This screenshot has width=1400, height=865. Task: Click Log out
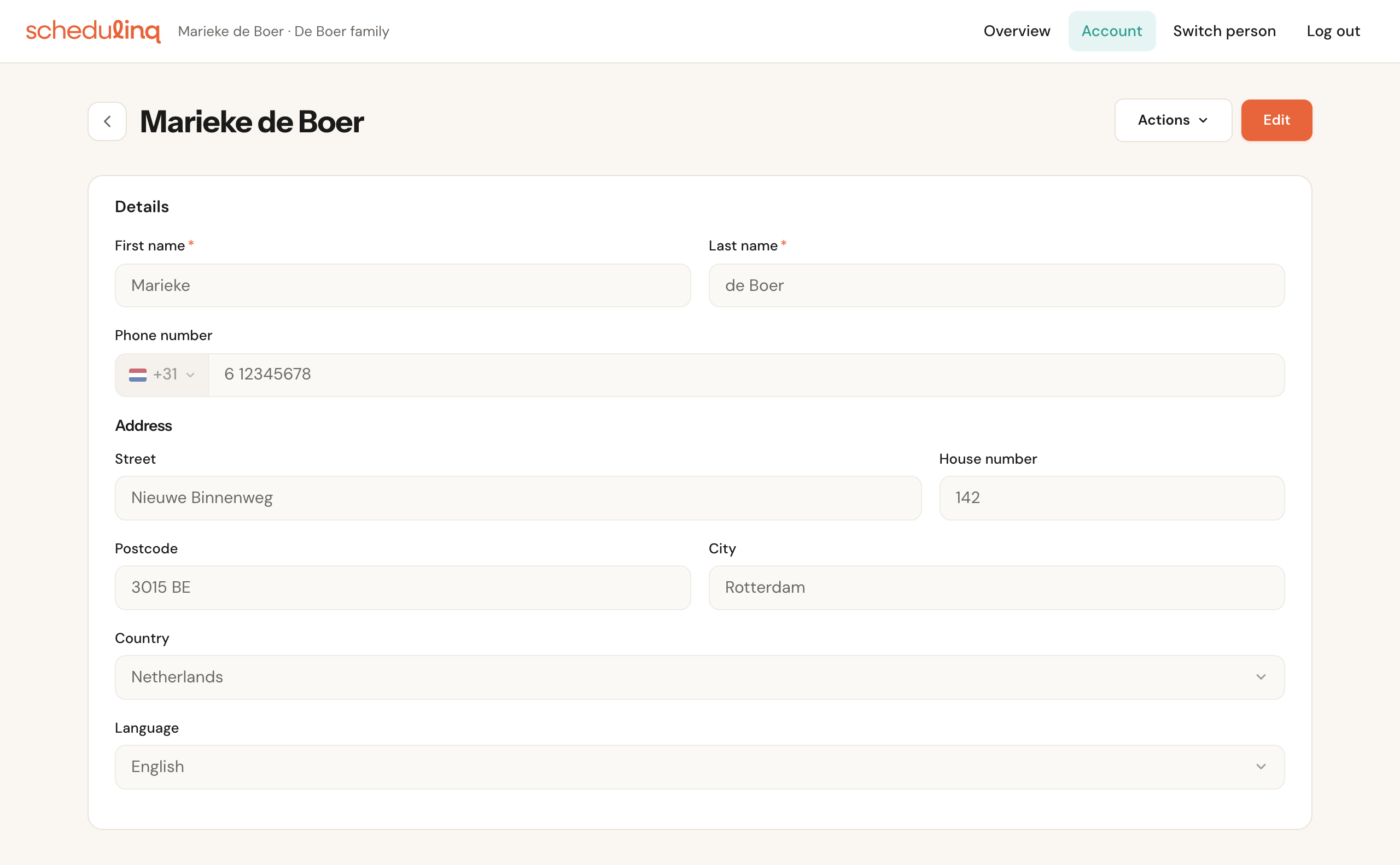(1333, 31)
